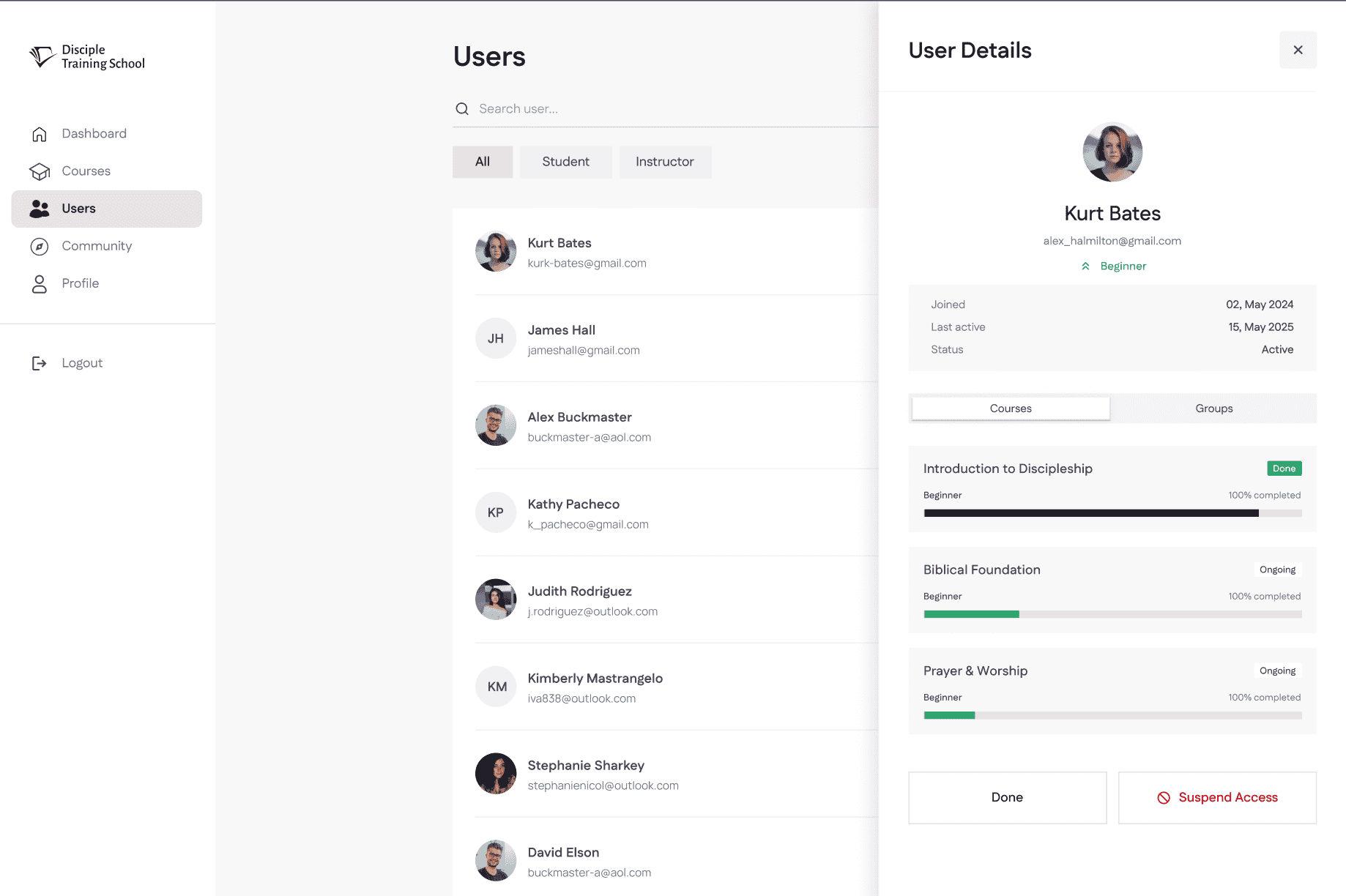Image resolution: width=1346 pixels, height=896 pixels.
Task: Filter users by Student
Action: point(565,162)
